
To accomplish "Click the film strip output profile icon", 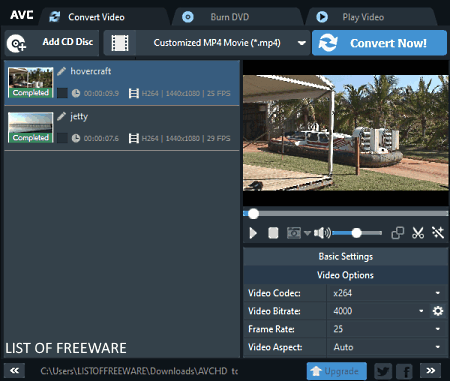I will pos(120,43).
